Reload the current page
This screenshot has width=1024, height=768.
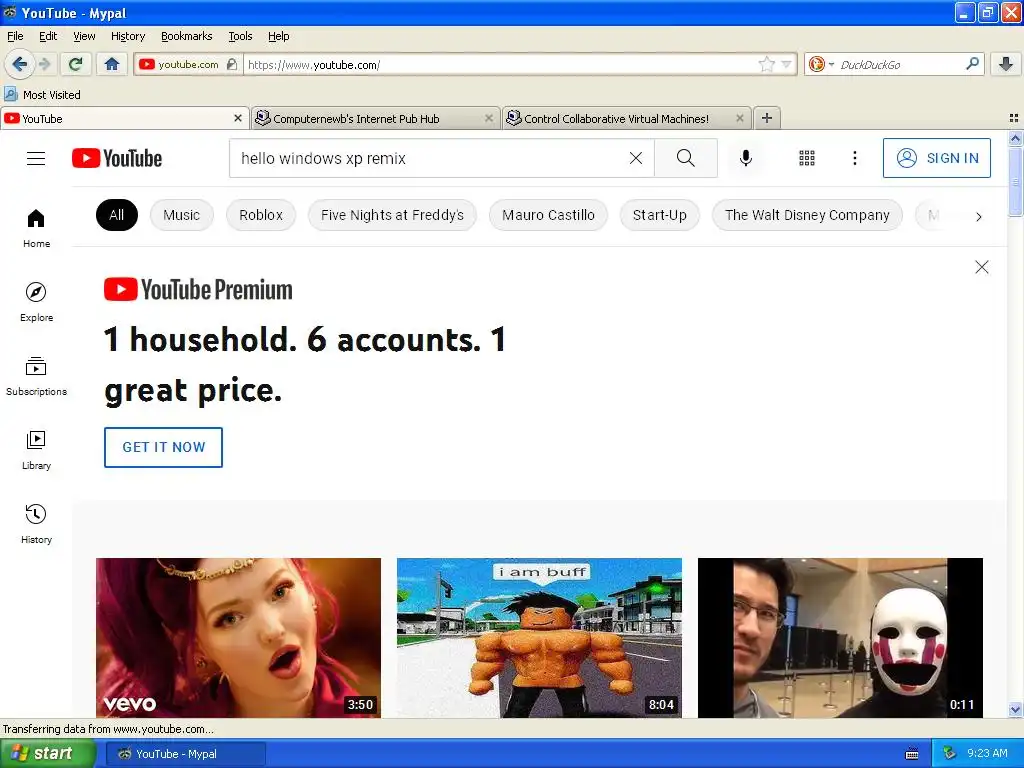pyautogui.click(x=75, y=64)
